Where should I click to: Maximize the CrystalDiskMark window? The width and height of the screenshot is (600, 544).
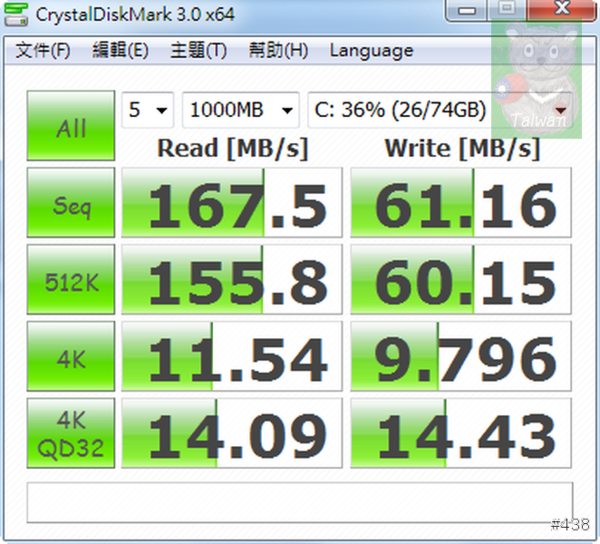(x=507, y=10)
